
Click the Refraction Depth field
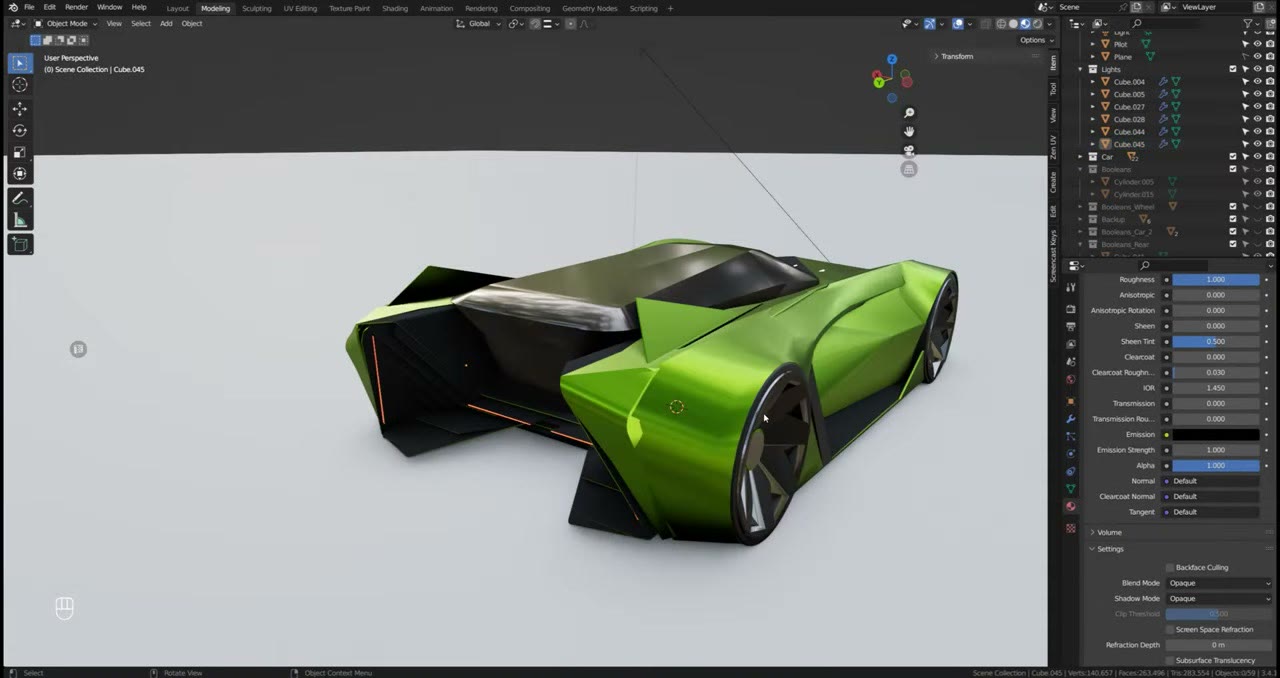[x=1220, y=645]
